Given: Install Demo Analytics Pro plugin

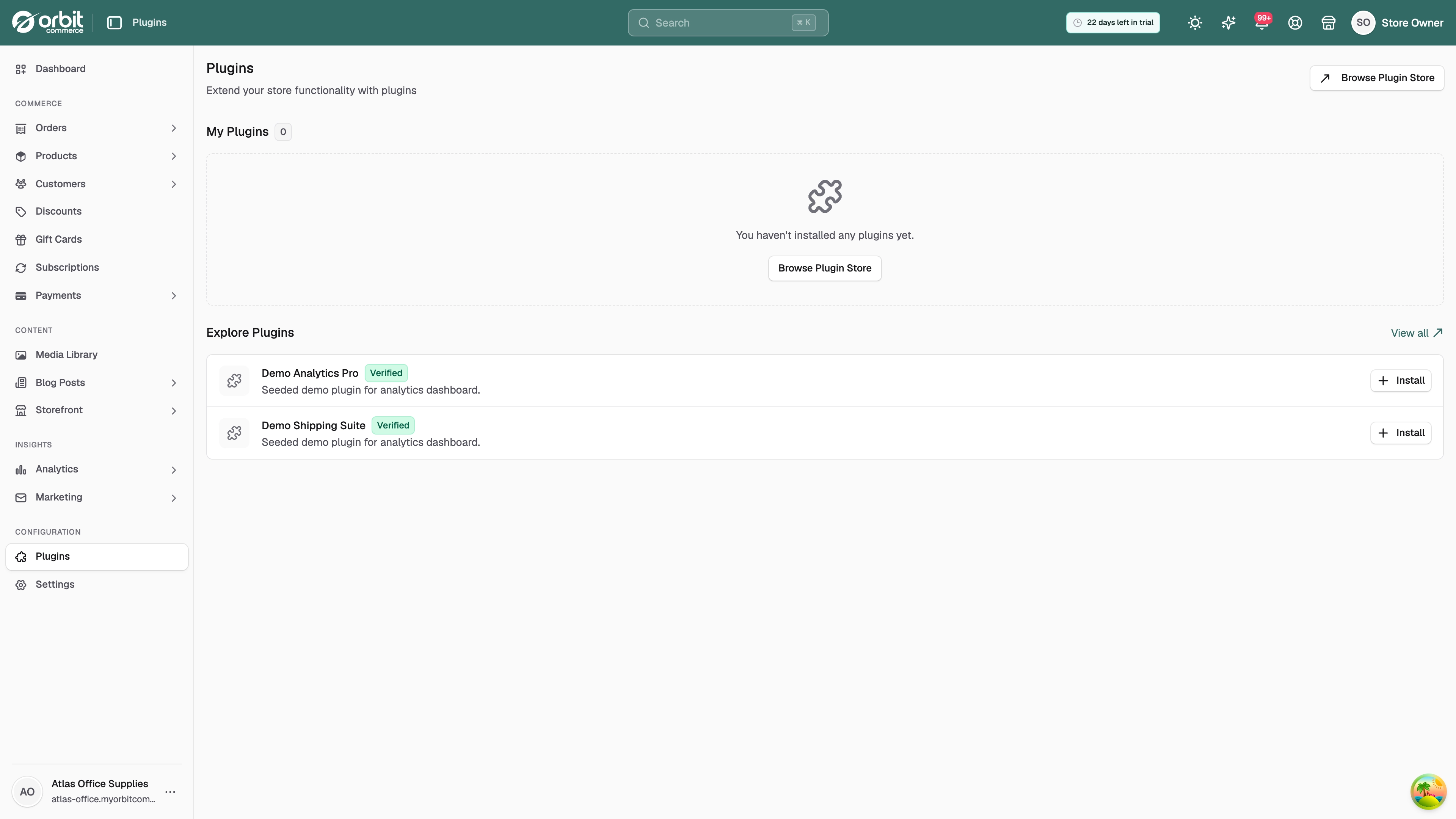Looking at the screenshot, I should [1401, 380].
